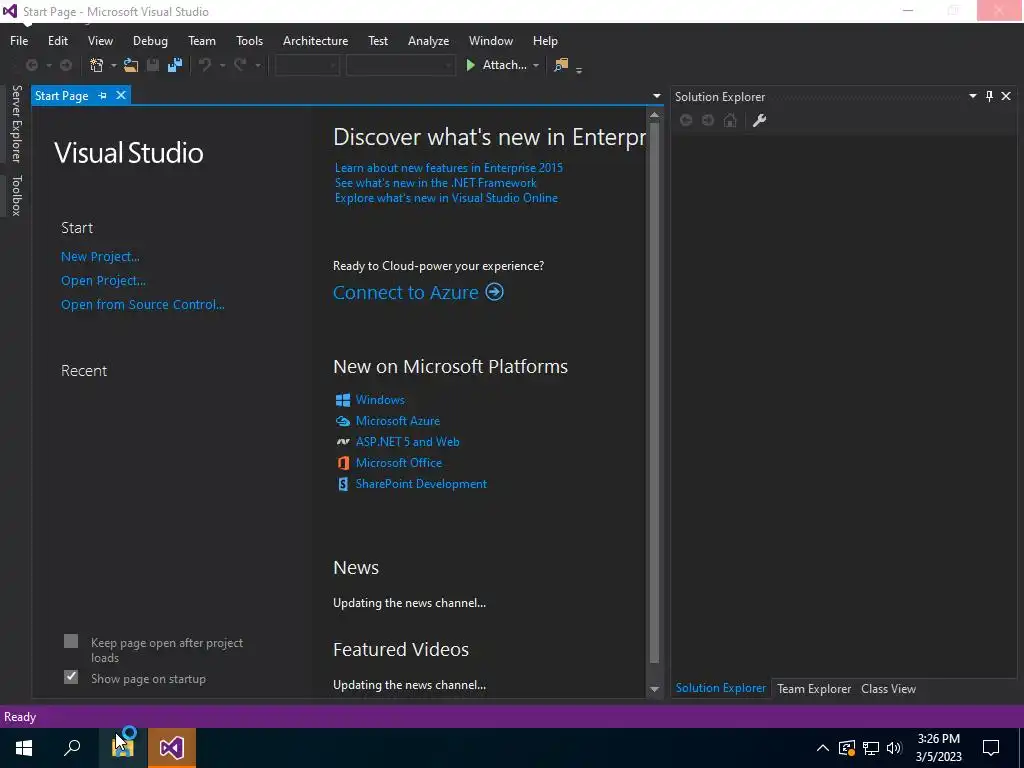Switch to the Team Explorer tab
1024x768 pixels.
pyautogui.click(x=814, y=688)
